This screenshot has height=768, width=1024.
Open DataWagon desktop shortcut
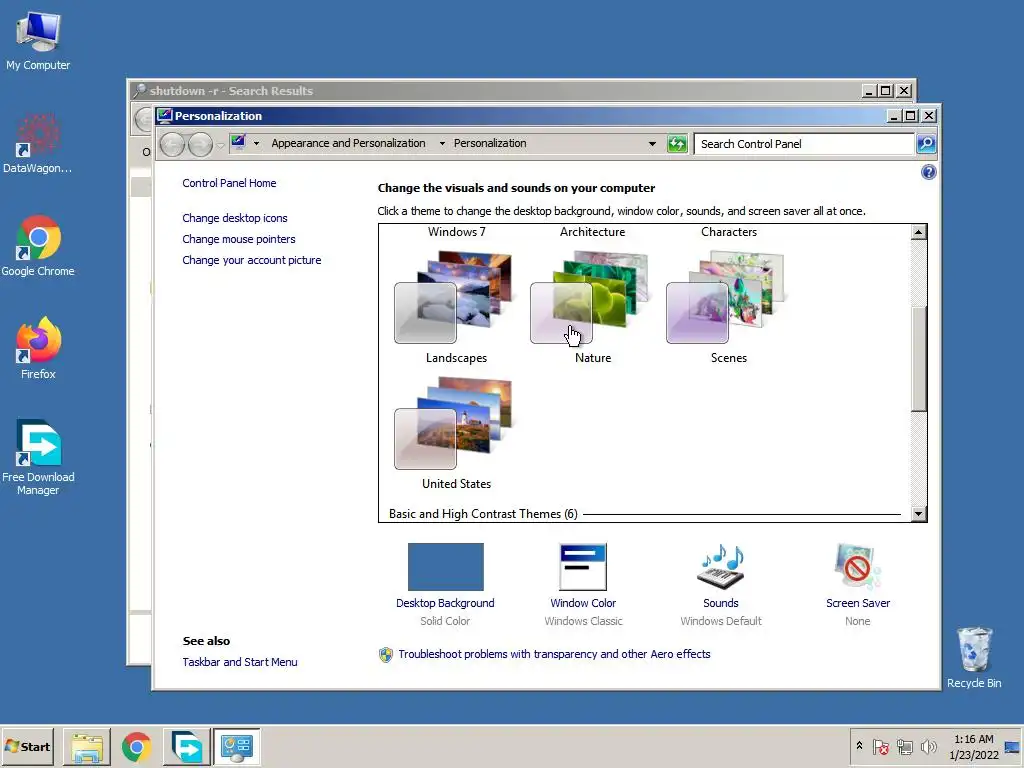pyautogui.click(x=38, y=144)
